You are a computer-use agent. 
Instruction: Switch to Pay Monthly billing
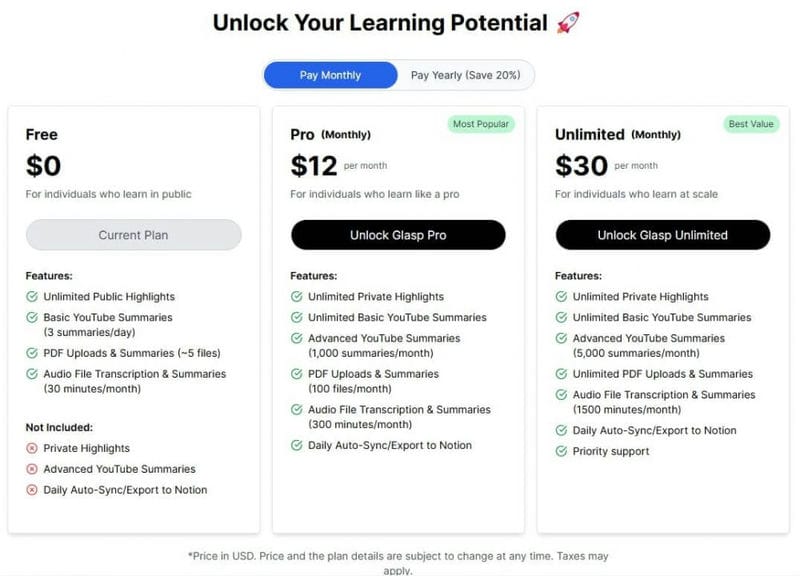(330, 75)
